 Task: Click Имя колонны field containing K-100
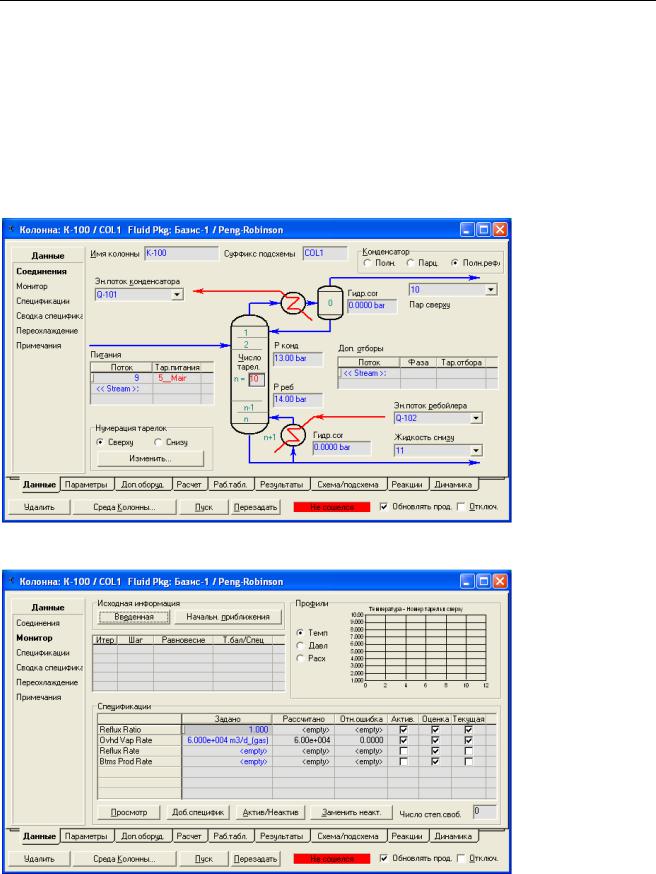pyautogui.click(x=181, y=253)
